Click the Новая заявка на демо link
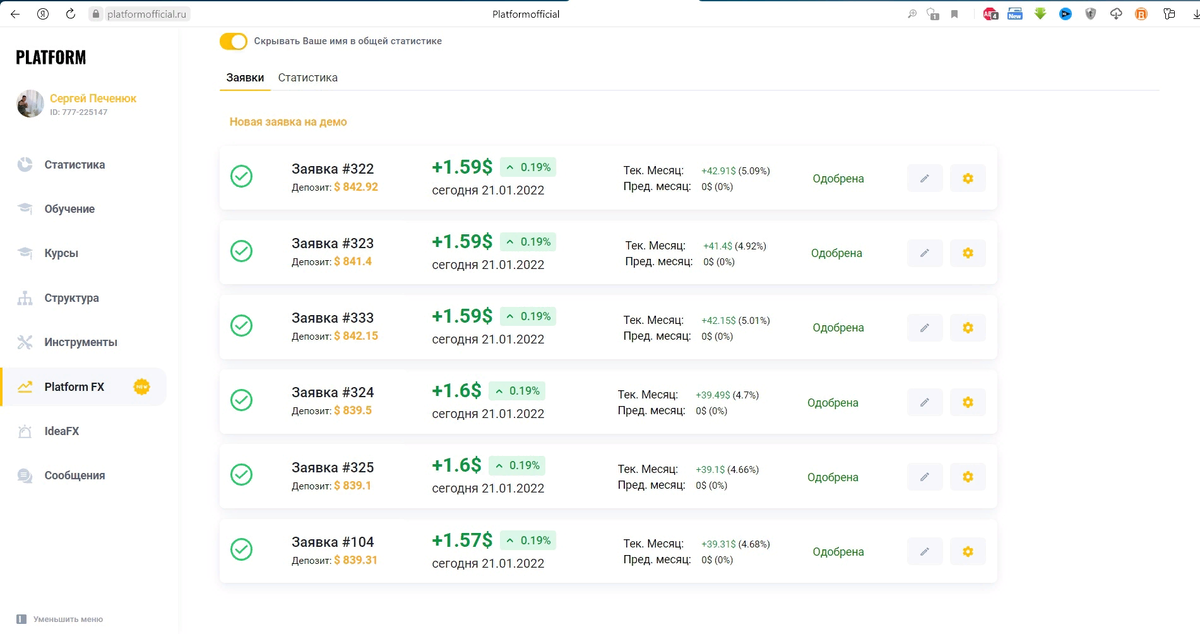This screenshot has width=1200, height=634. (288, 122)
